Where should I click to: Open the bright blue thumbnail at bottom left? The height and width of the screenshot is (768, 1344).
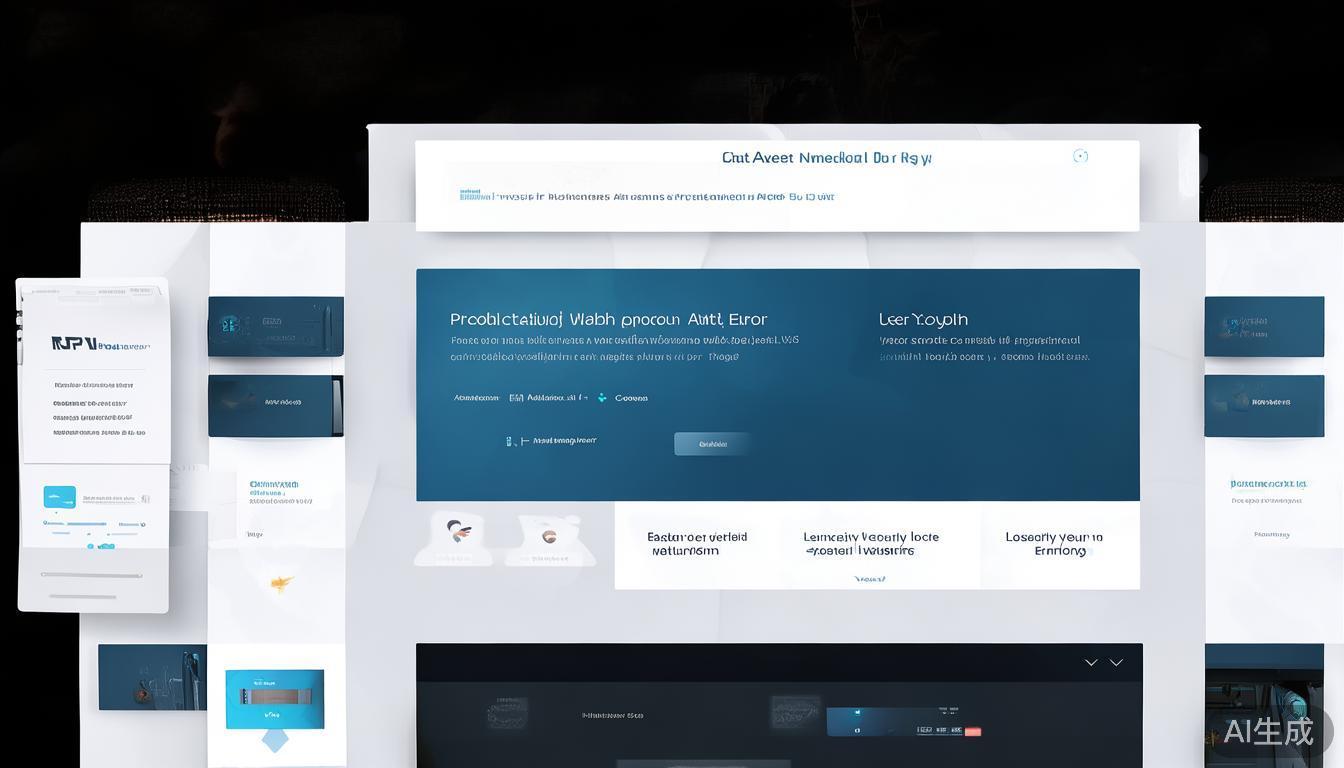coord(274,697)
